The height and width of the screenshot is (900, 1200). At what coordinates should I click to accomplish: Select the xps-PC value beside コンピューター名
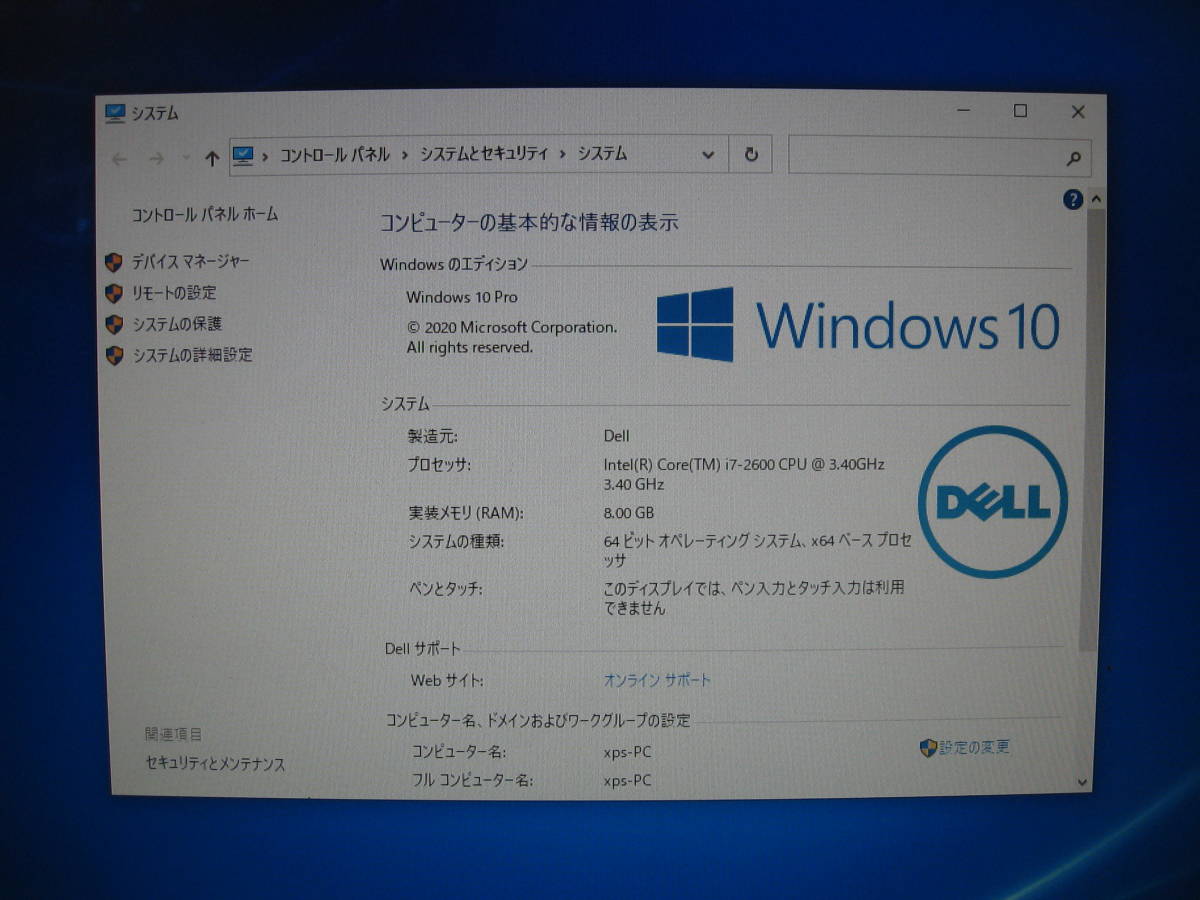pyautogui.click(x=627, y=752)
